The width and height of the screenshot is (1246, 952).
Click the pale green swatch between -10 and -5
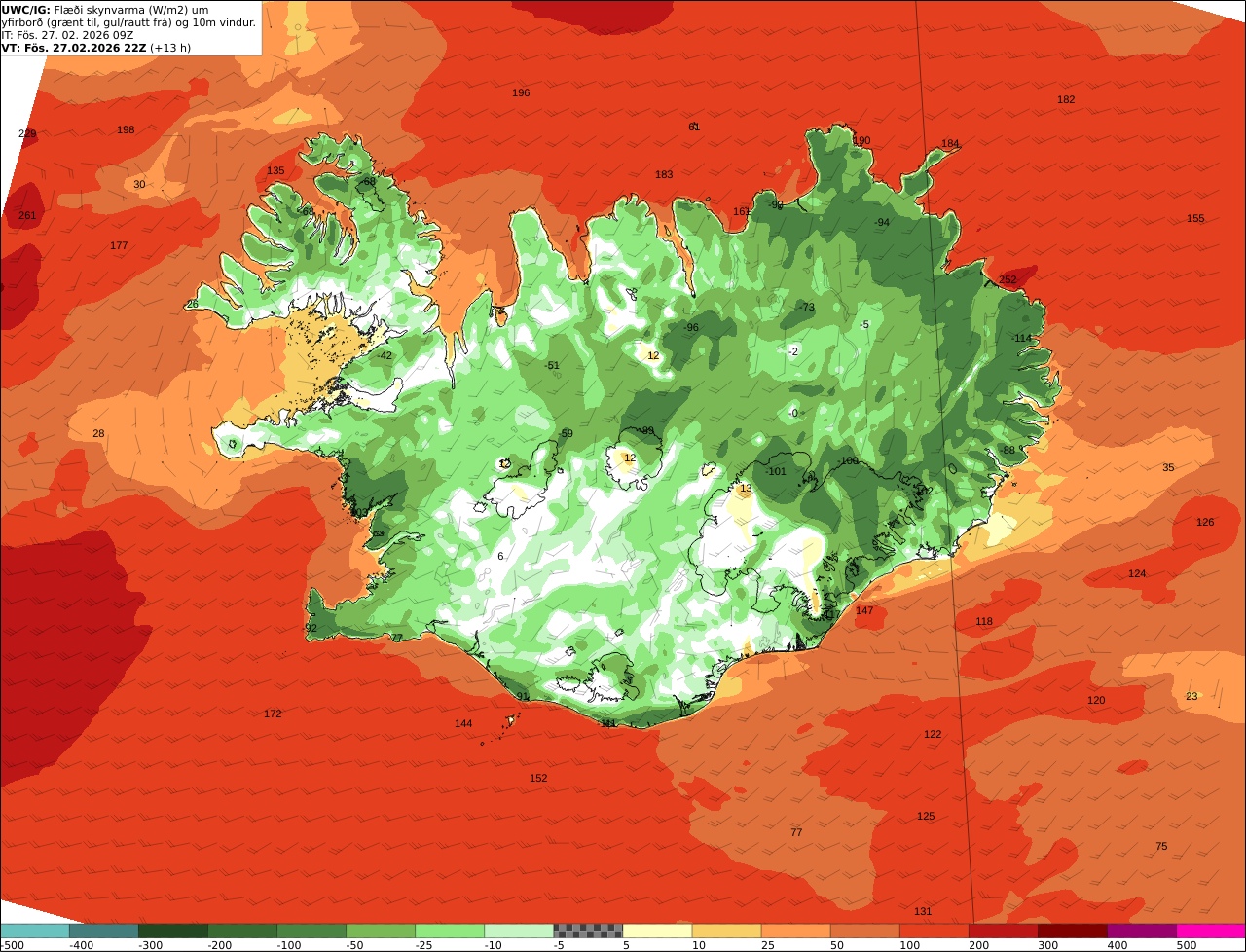coord(519,931)
